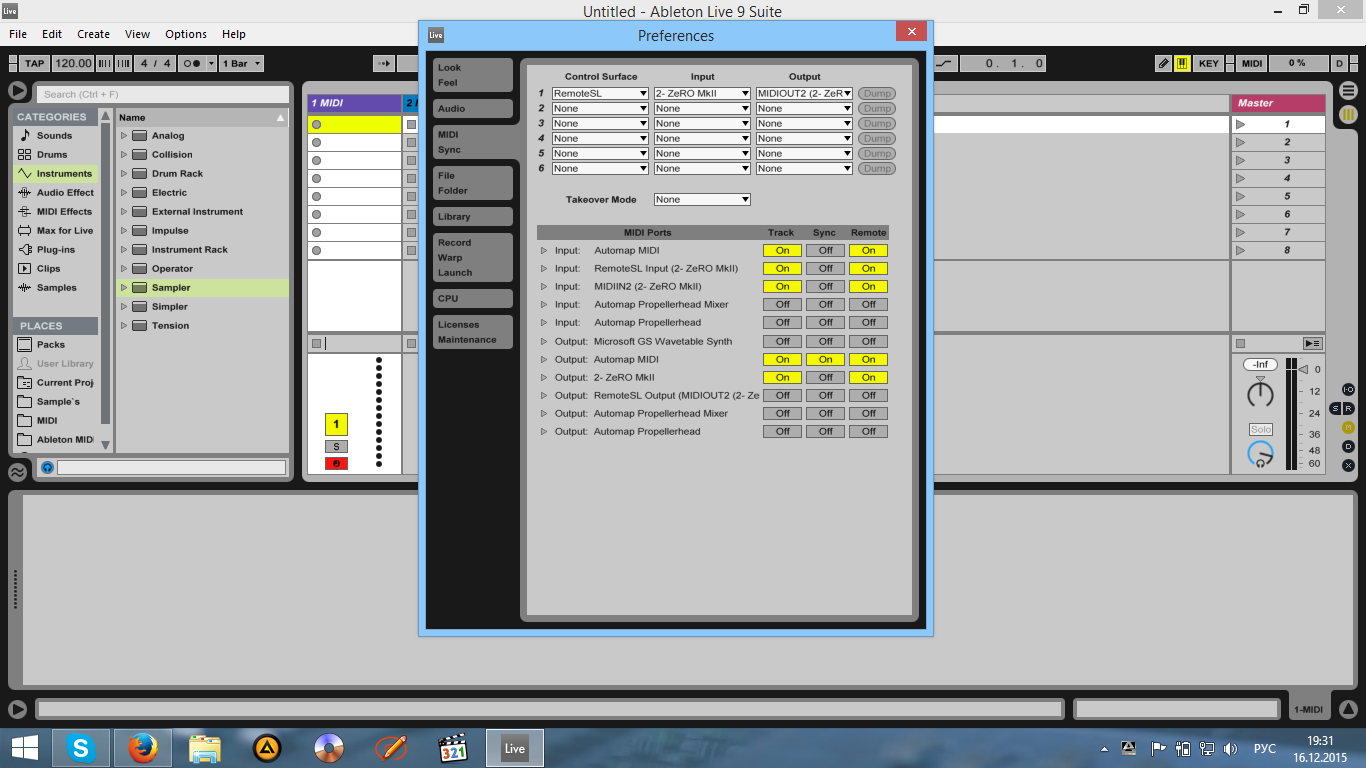Click the Stop All Clips button on Master

tap(1240, 343)
